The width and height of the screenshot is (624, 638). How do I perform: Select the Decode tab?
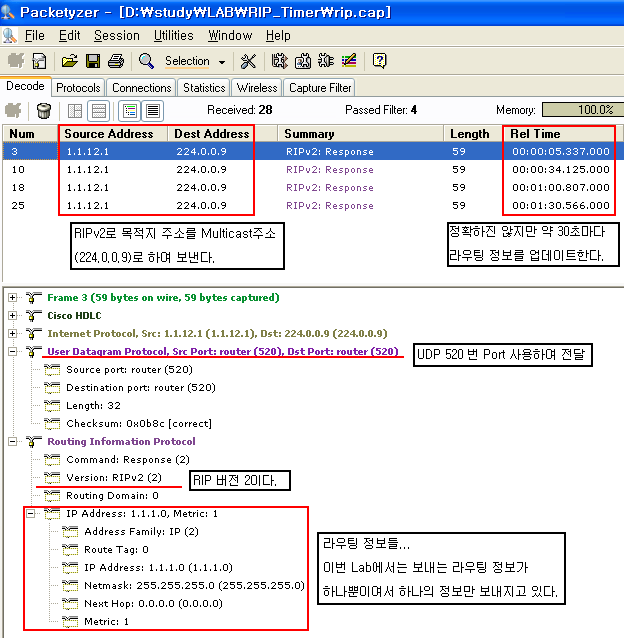[25, 86]
